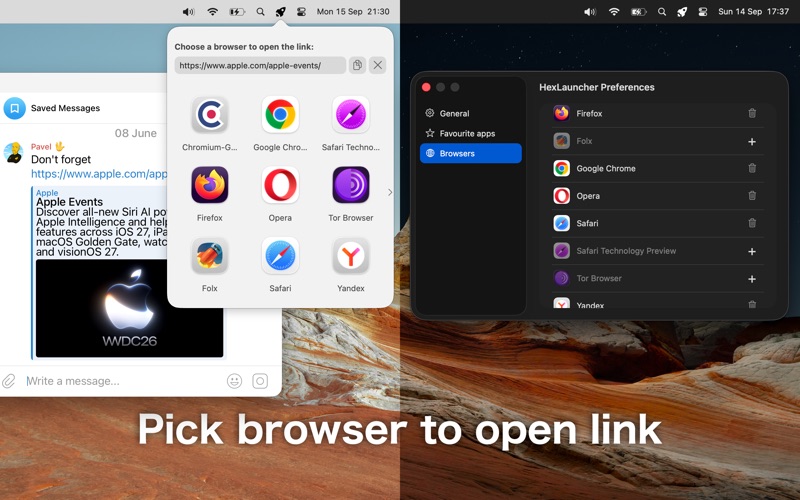This screenshot has width=800, height=500.
Task: Click the apple-events URL field
Action: tap(260, 65)
